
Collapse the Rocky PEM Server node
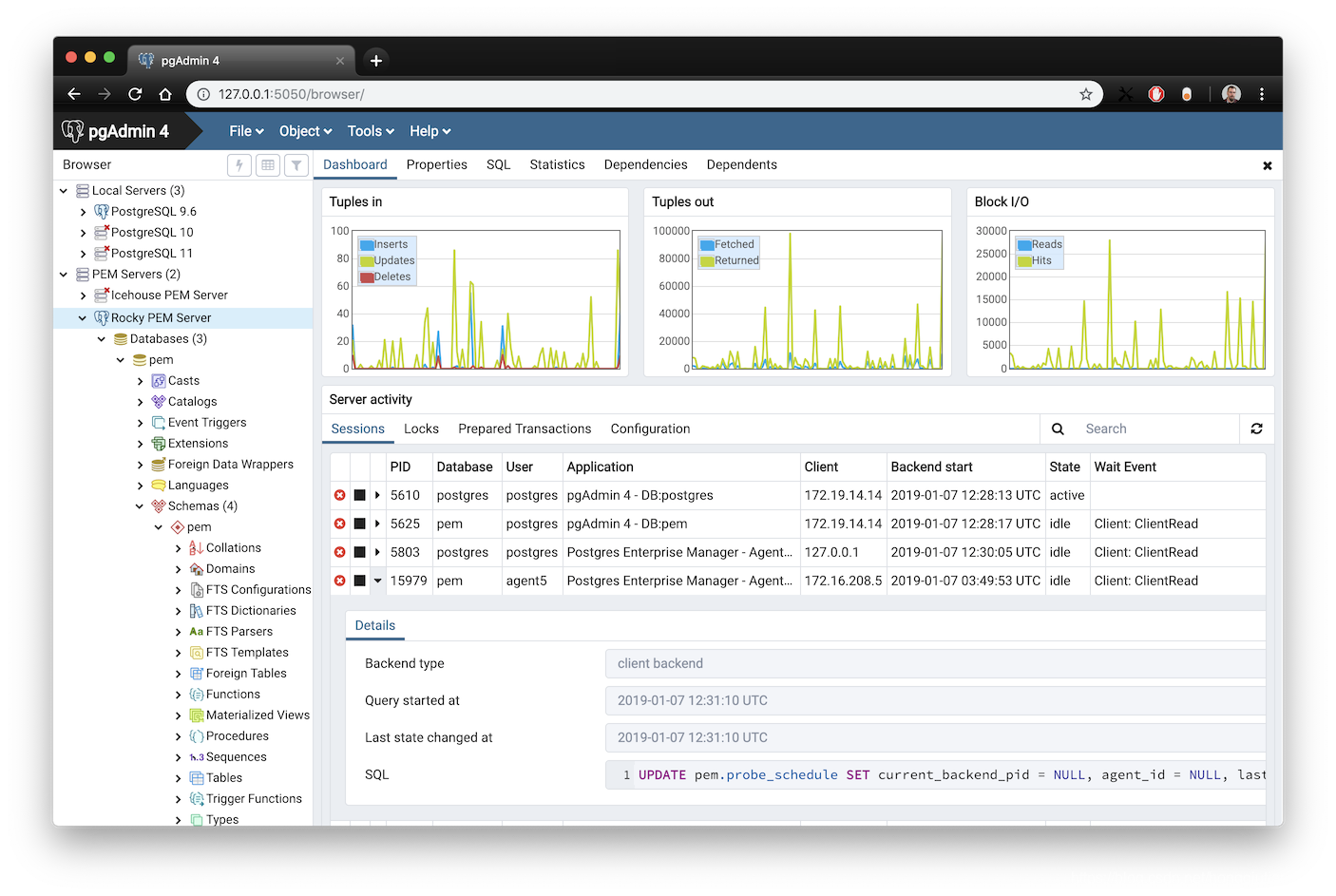coord(82,317)
